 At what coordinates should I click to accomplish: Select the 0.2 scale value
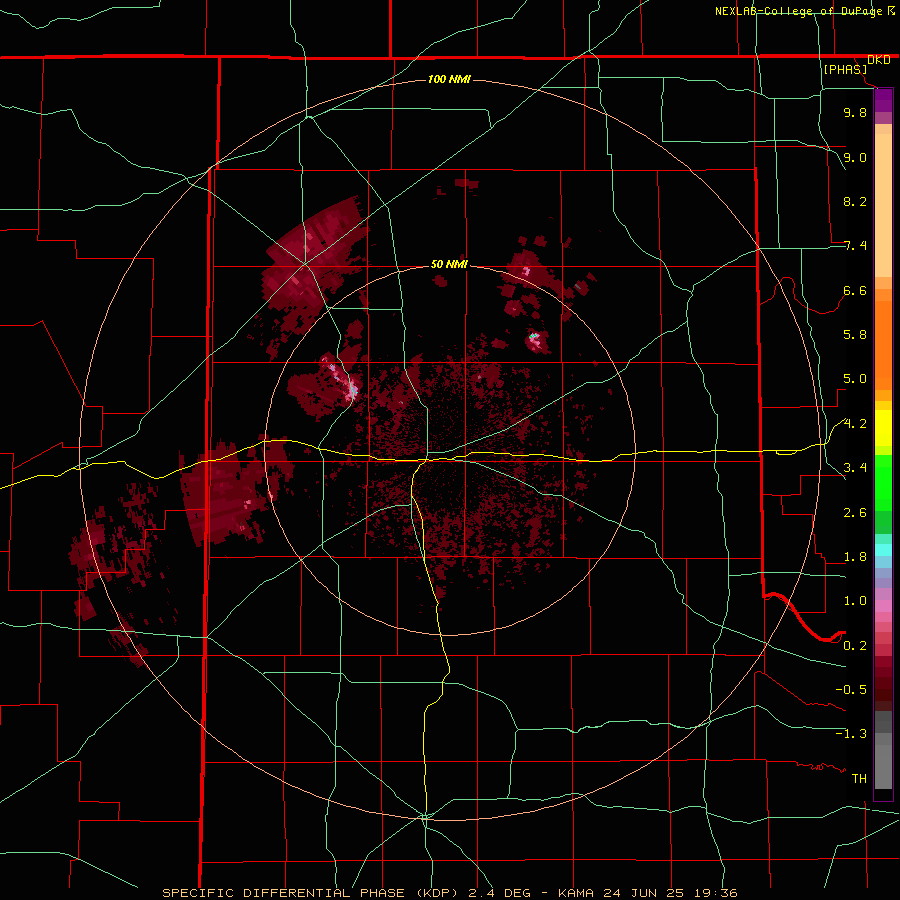click(855, 646)
